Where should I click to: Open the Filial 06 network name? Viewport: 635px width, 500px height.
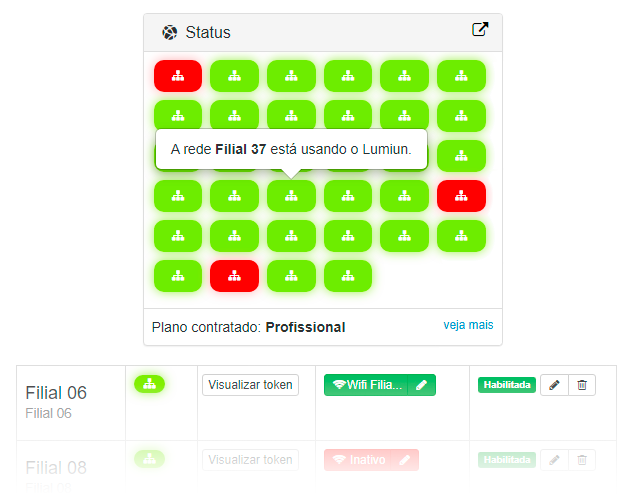tap(56, 393)
